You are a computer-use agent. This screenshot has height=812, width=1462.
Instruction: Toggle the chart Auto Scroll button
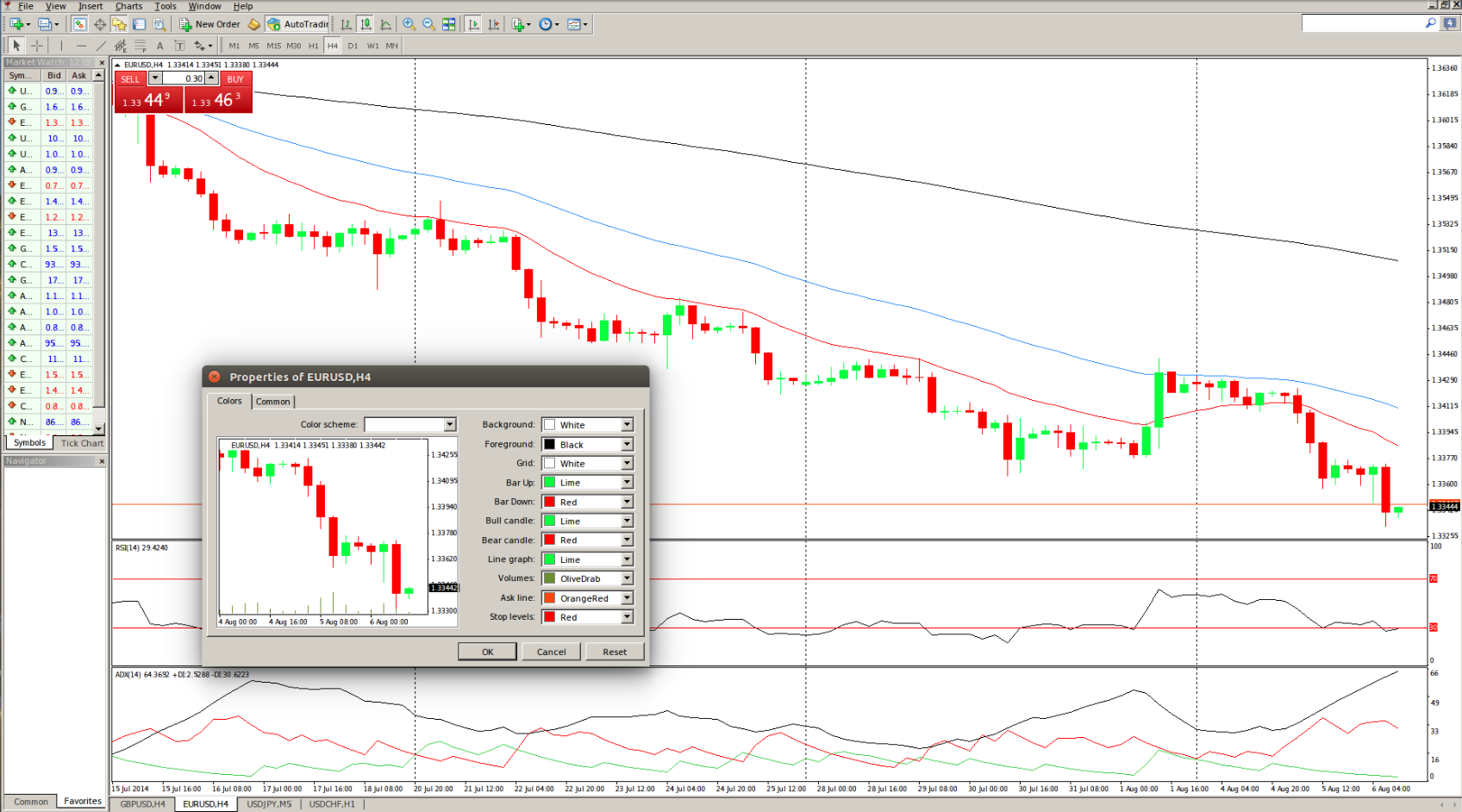[x=473, y=24]
